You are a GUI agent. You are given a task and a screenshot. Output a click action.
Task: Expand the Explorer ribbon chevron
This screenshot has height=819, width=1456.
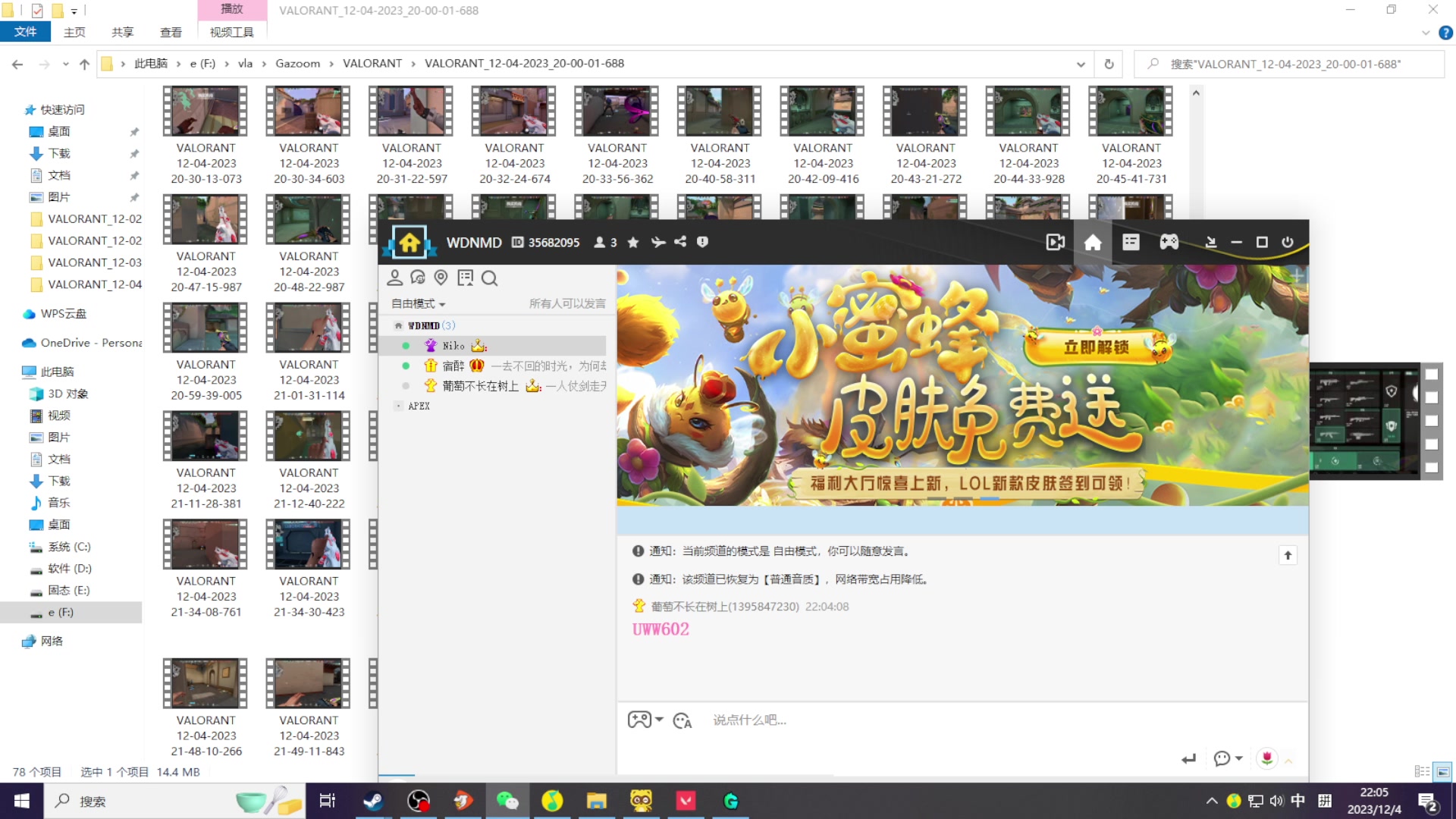click(1426, 33)
